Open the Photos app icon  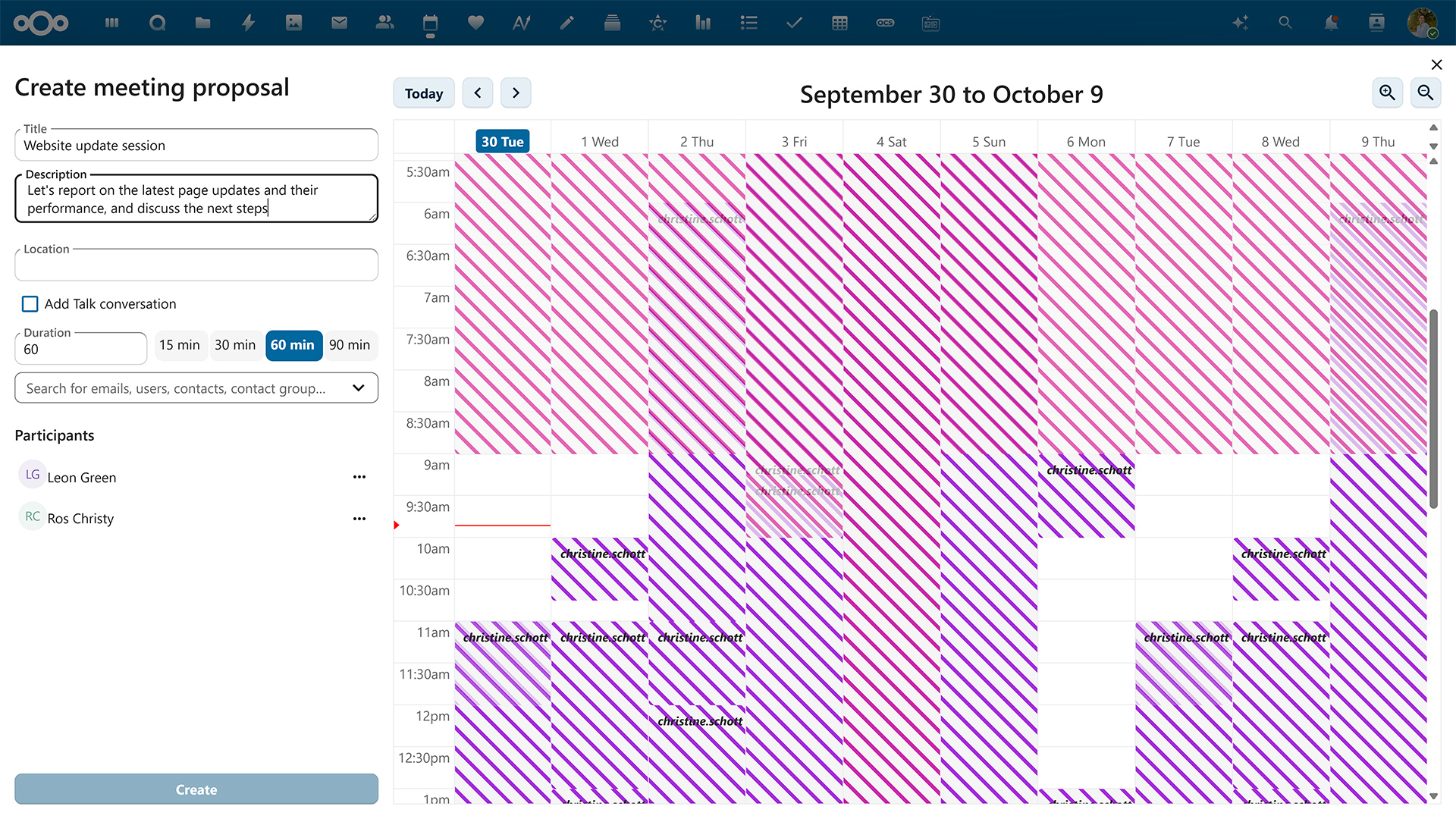pos(293,23)
